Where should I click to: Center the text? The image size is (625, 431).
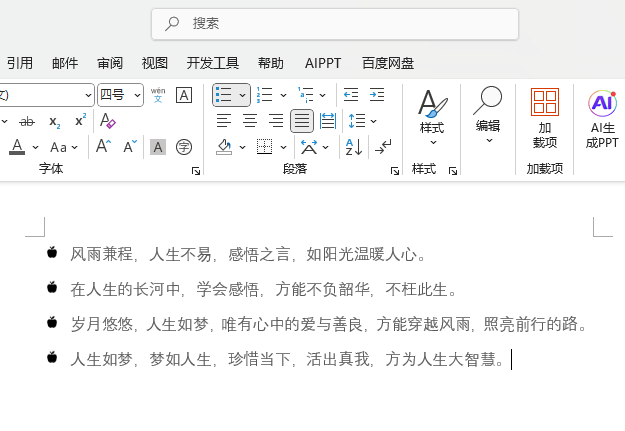[x=250, y=121]
